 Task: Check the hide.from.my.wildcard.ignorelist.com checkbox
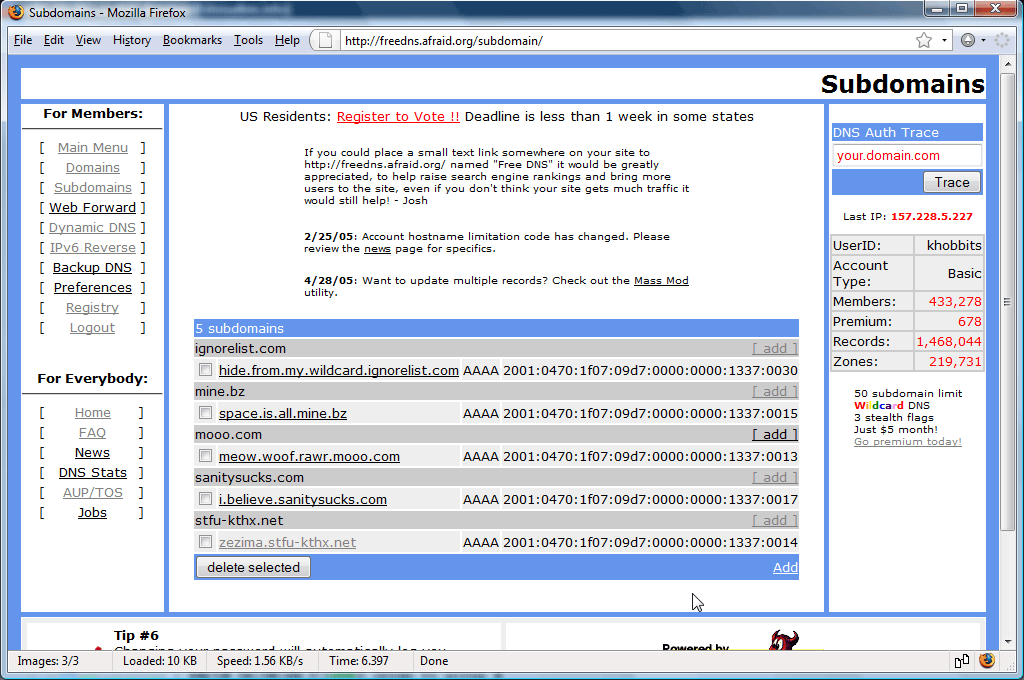pyautogui.click(x=206, y=370)
